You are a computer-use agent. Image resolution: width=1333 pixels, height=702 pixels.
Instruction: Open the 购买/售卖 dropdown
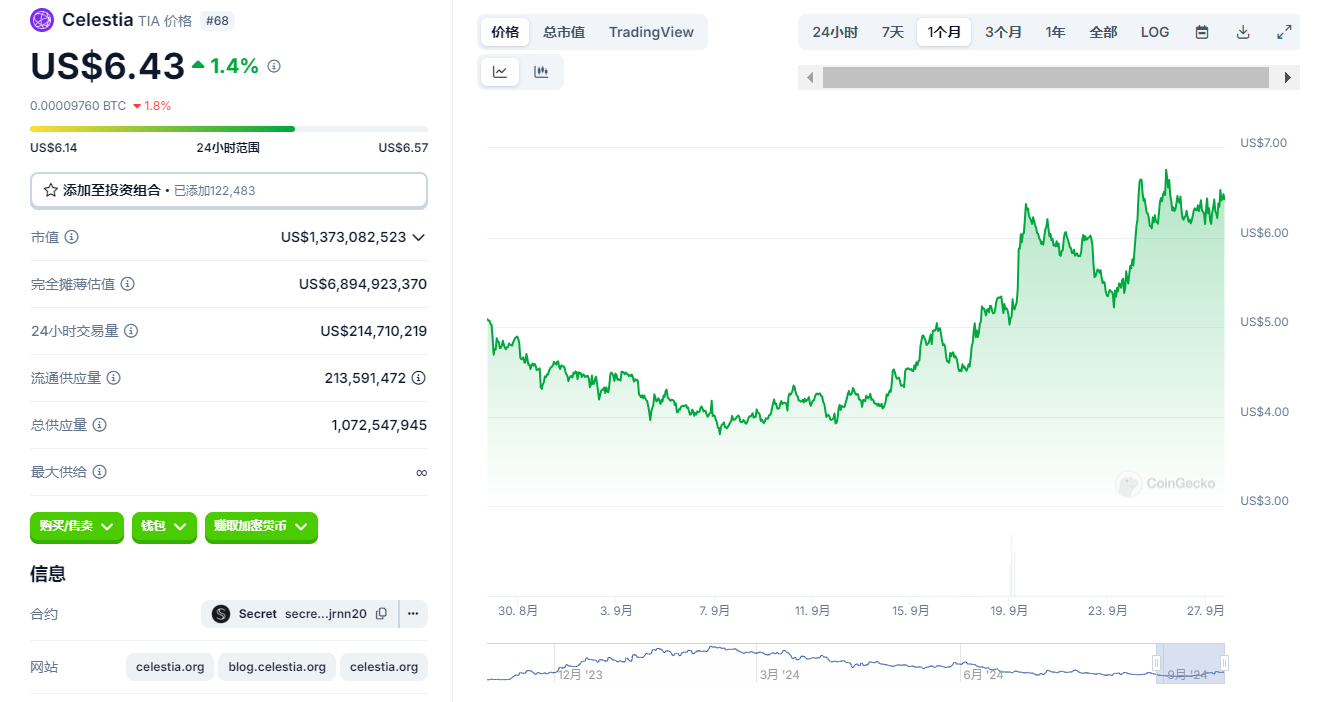pos(77,526)
